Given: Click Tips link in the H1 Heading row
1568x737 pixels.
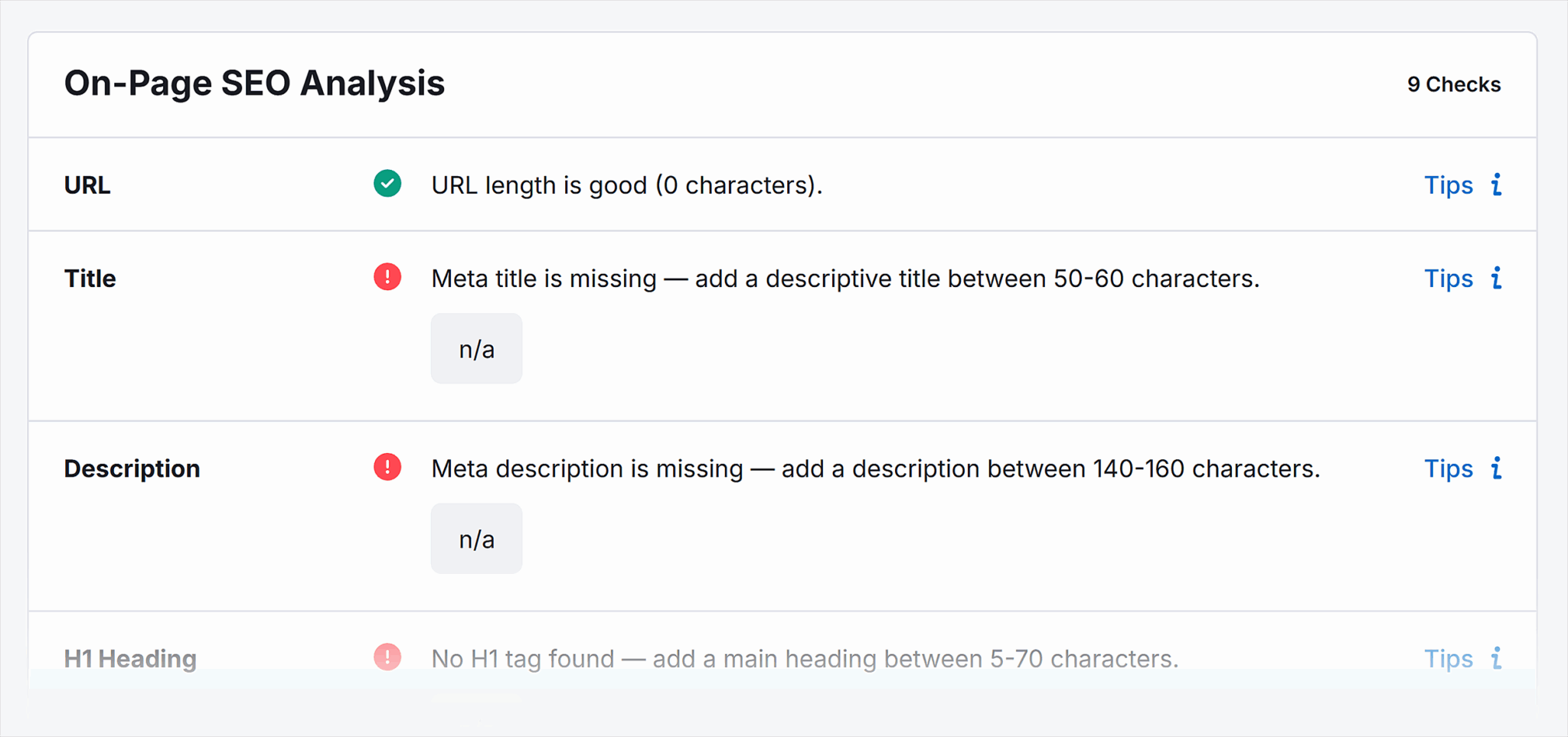Looking at the screenshot, I should pos(1448,658).
